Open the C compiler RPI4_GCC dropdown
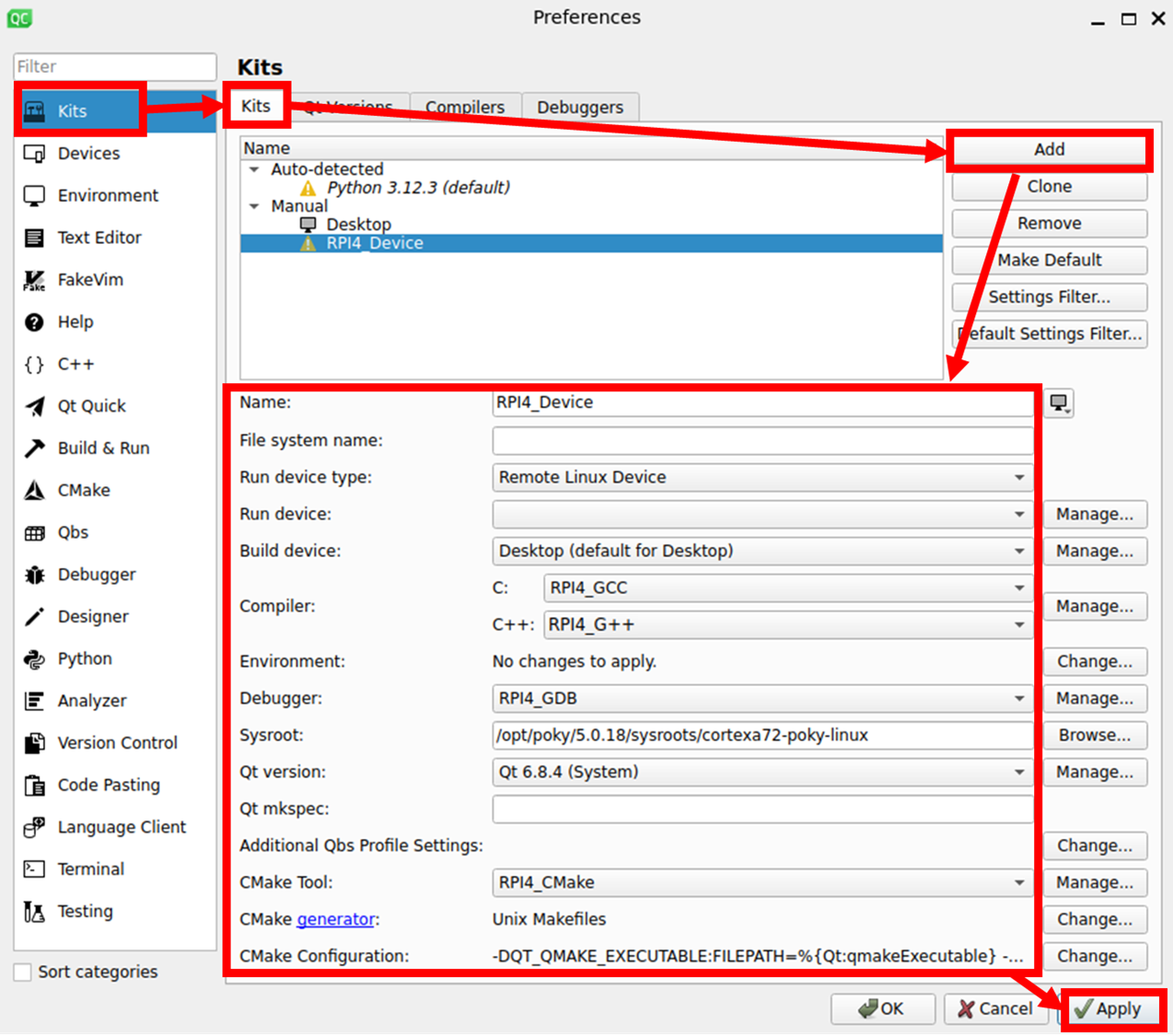 click(788, 588)
